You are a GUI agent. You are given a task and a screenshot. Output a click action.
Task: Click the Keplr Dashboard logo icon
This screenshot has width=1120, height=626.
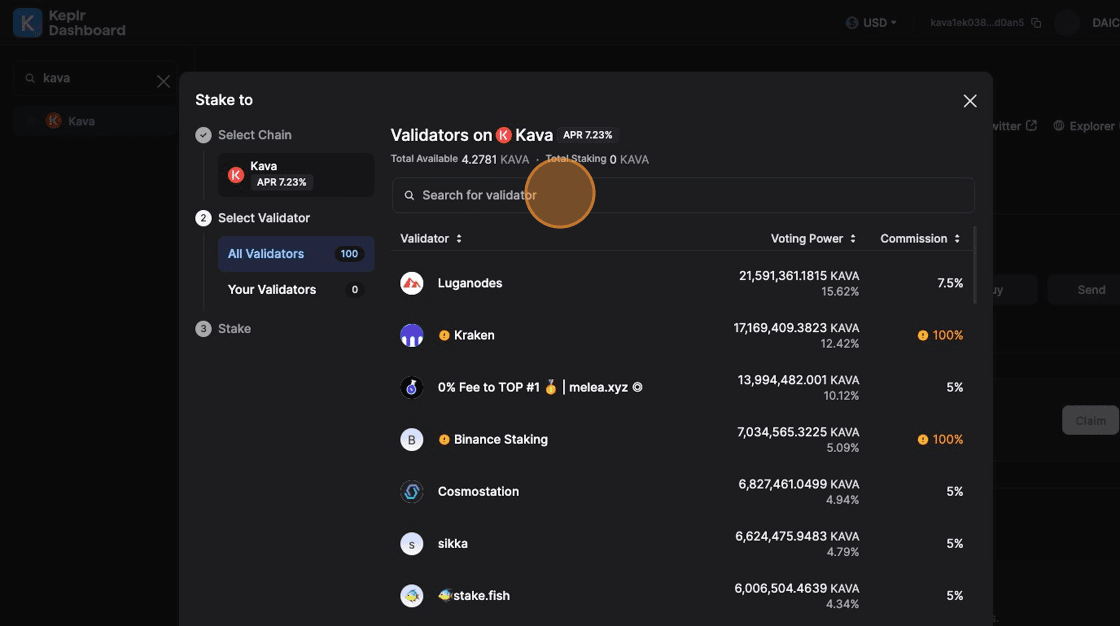point(27,22)
